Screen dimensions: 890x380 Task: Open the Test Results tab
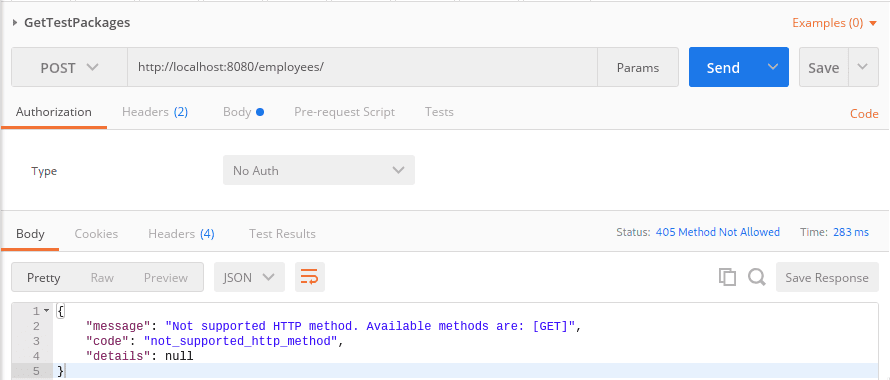point(282,233)
